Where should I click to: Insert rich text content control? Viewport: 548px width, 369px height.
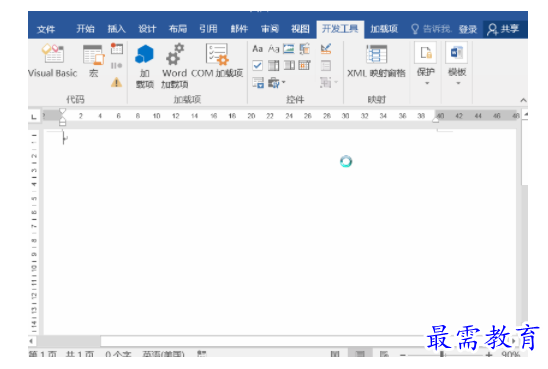pos(258,49)
